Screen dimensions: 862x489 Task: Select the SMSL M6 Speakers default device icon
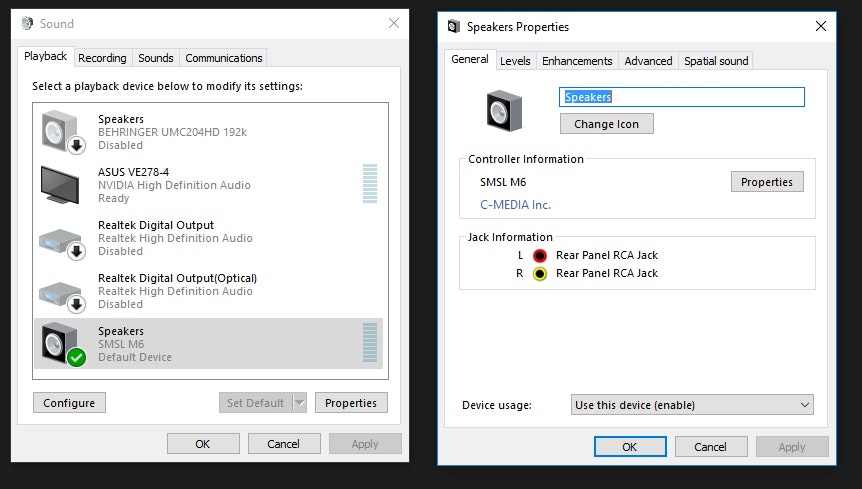(x=62, y=344)
